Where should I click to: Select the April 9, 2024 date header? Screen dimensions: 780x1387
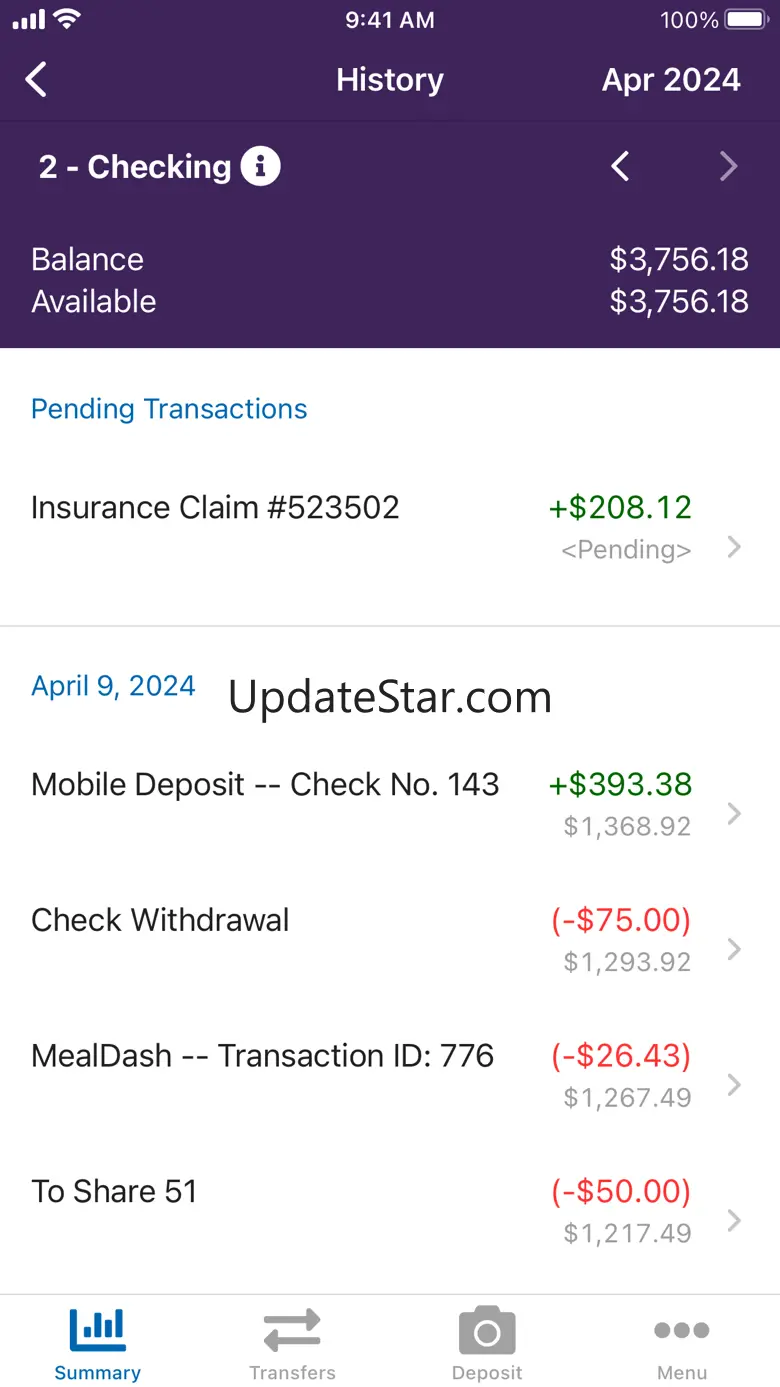113,687
